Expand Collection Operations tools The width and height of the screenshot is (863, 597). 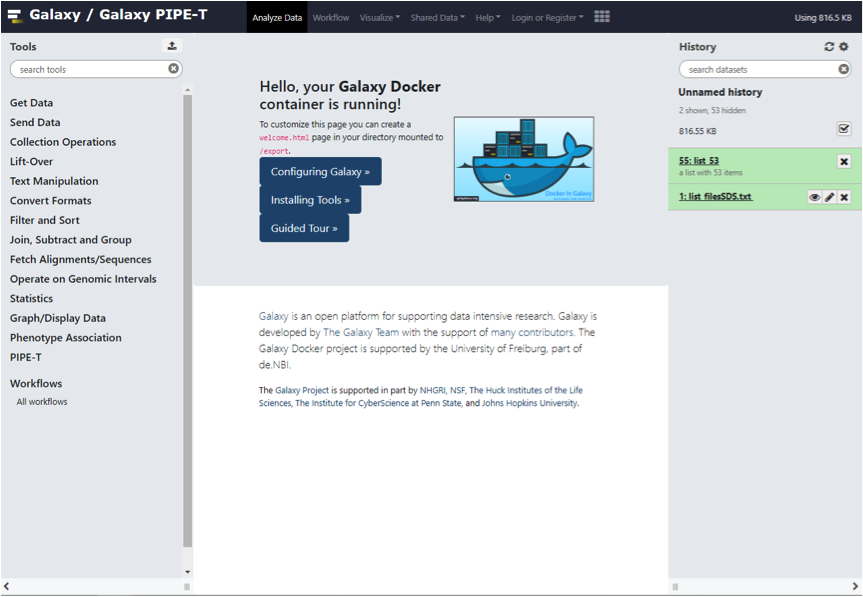click(x=63, y=142)
